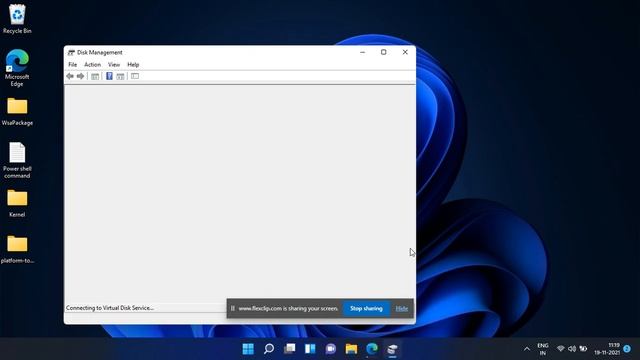640x360 pixels.
Task: Close the Disk Management window
Action: click(405, 52)
